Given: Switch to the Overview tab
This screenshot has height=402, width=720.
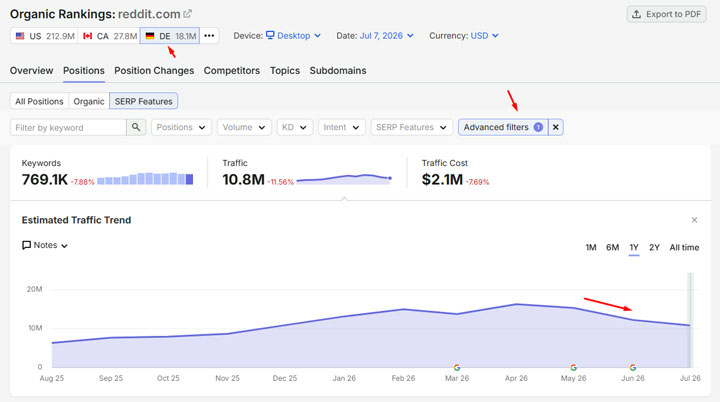Looking at the screenshot, I should click(x=32, y=71).
